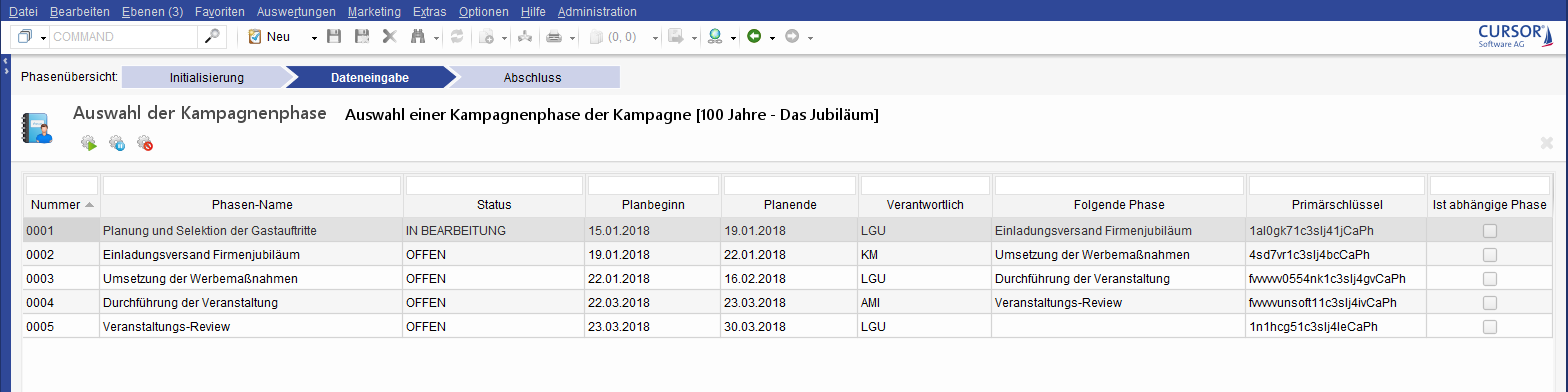Viewport: 1568px width, 392px height.
Task: Toggle dependent phase checkbox for row 0002
Action: tap(1490, 255)
